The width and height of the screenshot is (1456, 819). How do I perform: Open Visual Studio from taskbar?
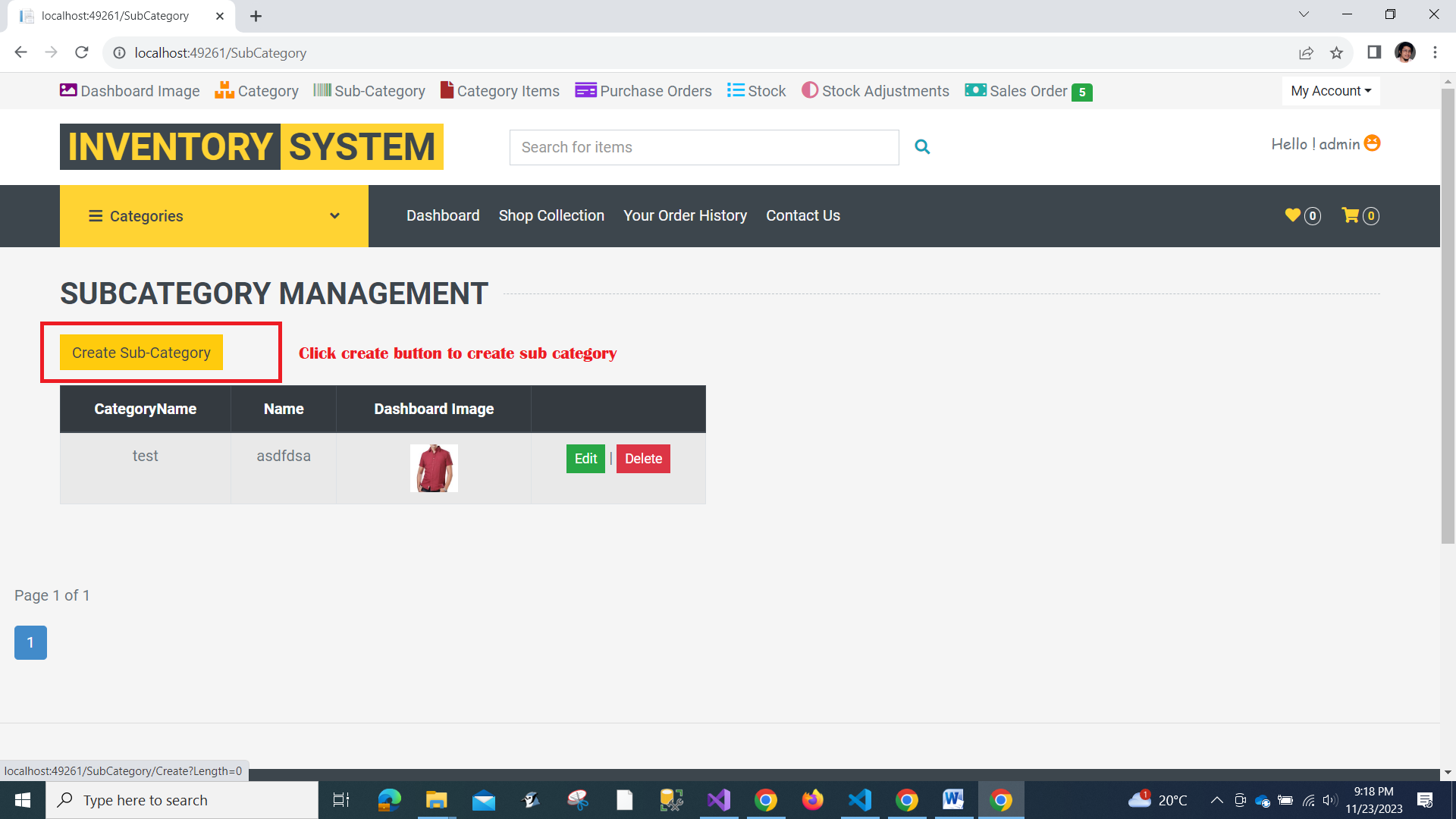point(718,800)
